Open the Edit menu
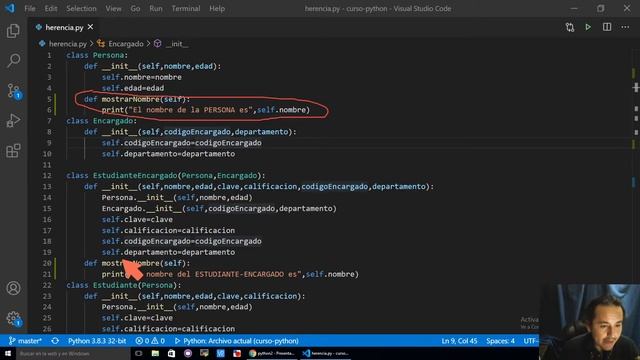The width and height of the screenshot is (640, 360). pyautogui.click(x=51, y=8)
